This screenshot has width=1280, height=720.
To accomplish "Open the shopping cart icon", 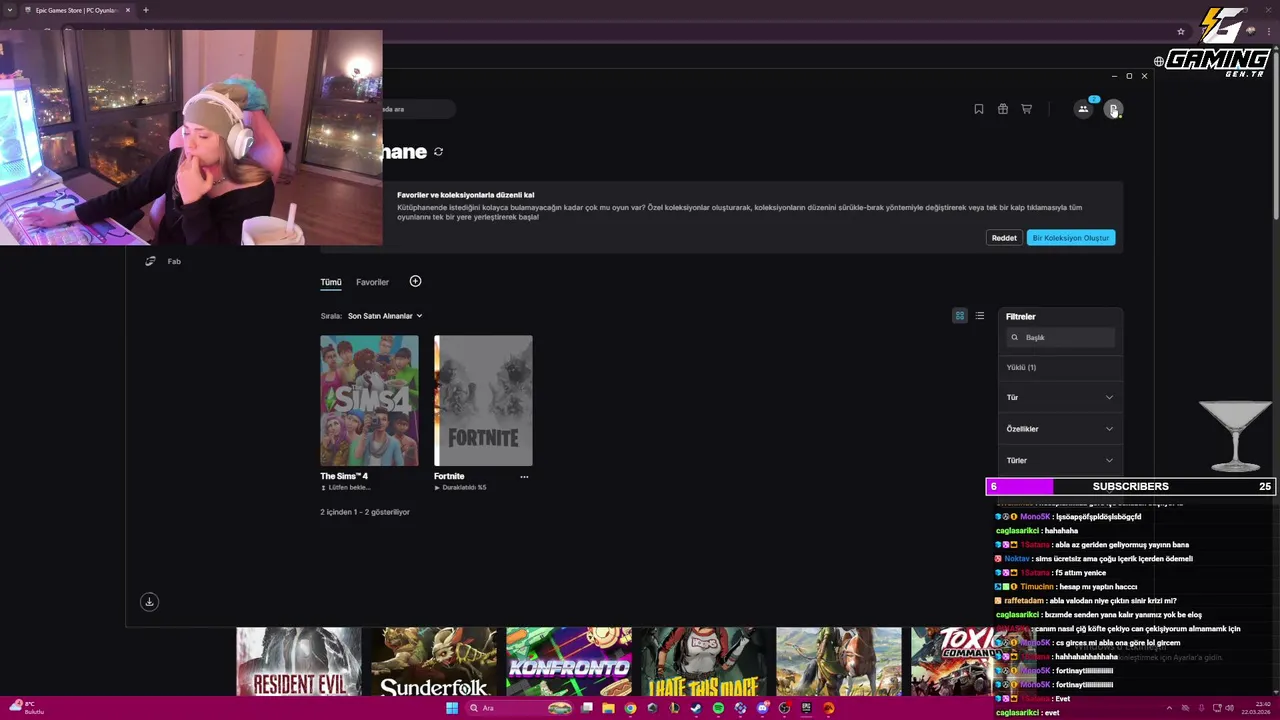I will [x=1026, y=109].
